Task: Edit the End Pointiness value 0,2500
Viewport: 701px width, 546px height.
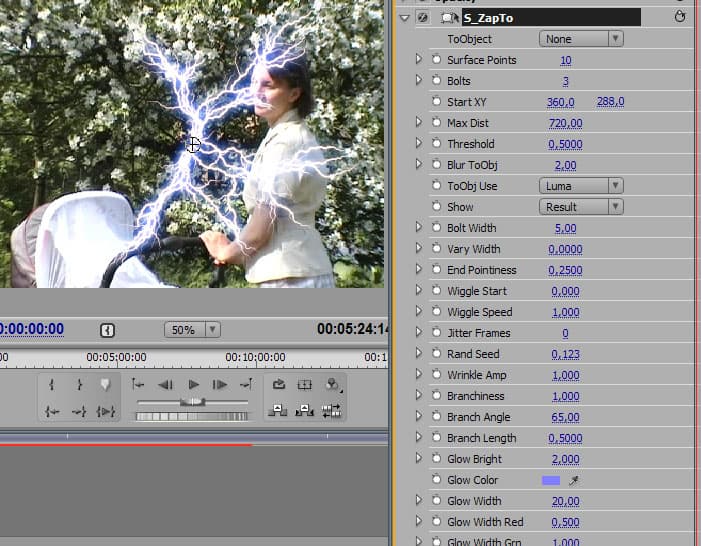Action: pos(566,270)
